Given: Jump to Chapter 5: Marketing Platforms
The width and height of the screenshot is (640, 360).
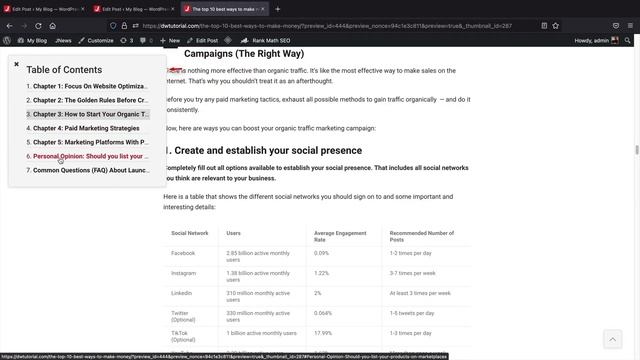Looking at the screenshot, I should pos(90,142).
